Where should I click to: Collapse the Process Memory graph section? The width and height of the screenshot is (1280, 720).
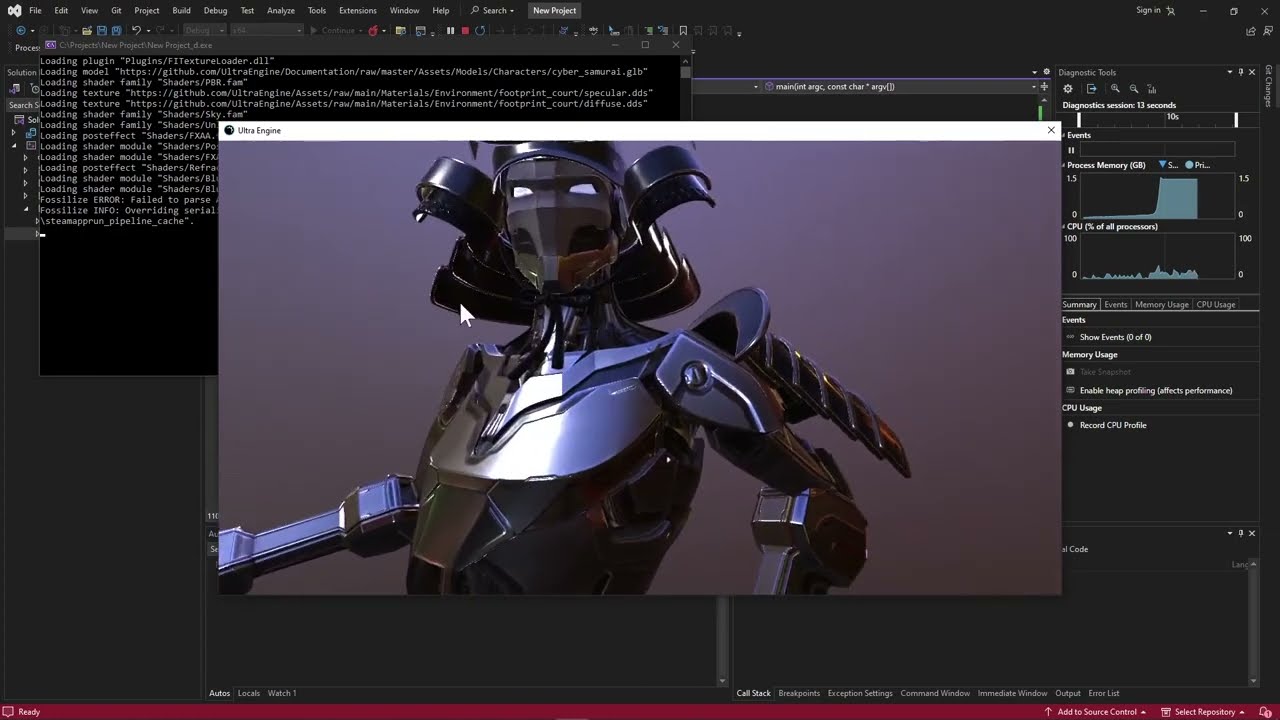click(1064, 165)
